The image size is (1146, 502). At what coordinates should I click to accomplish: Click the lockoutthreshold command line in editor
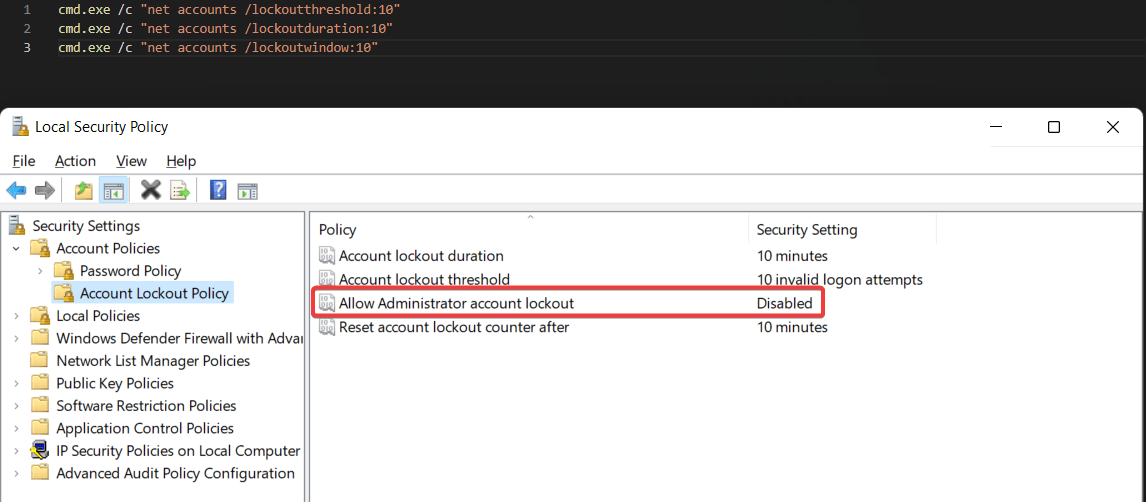[229, 10]
